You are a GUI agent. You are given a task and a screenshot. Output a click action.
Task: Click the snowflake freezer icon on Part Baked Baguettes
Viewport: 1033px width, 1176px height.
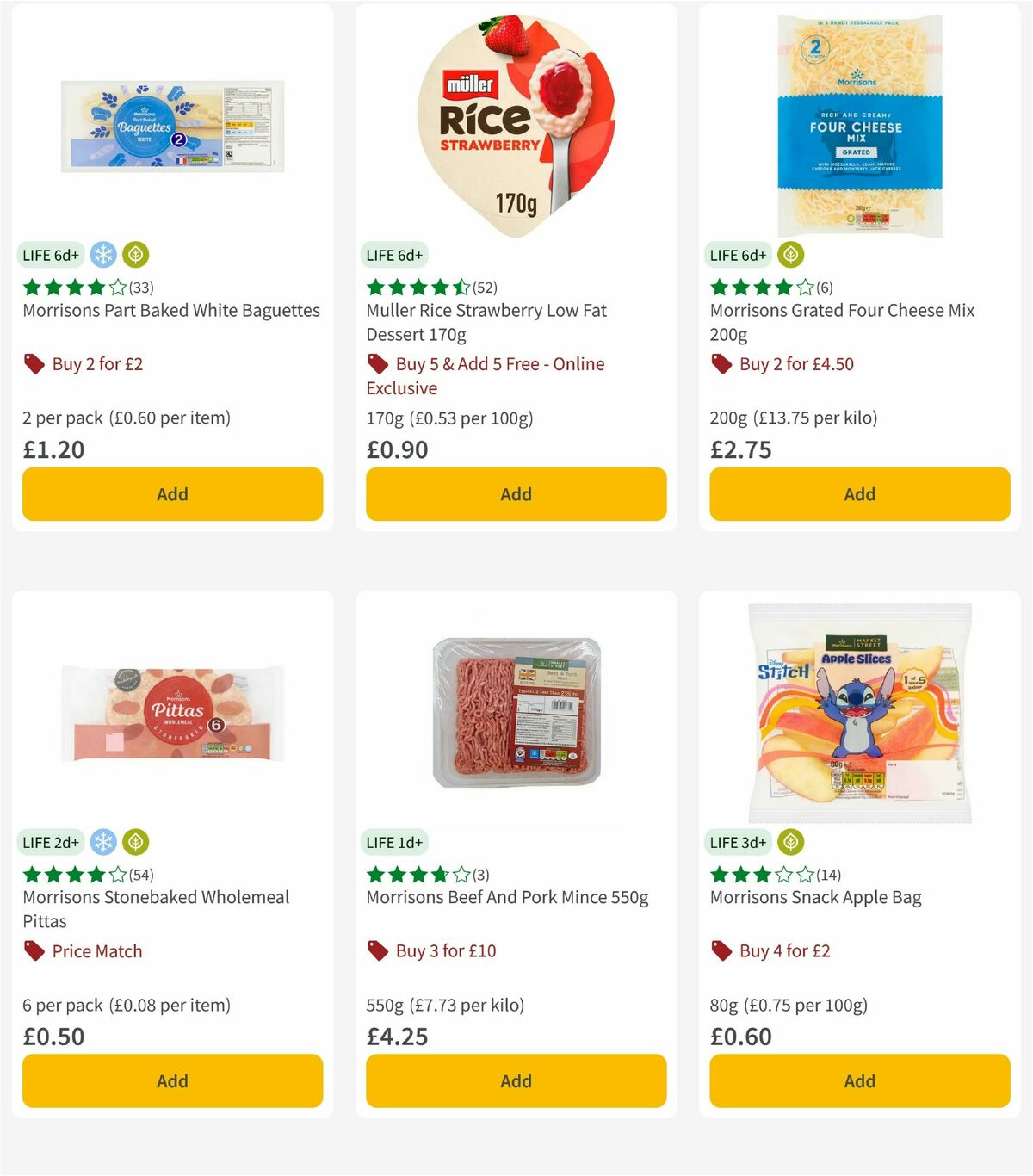click(x=105, y=255)
